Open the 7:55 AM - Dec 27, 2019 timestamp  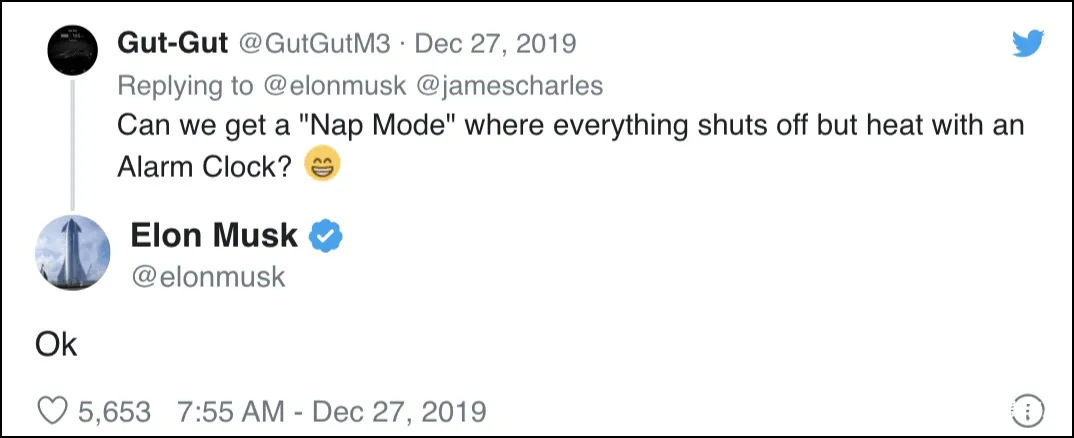[x=331, y=410]
